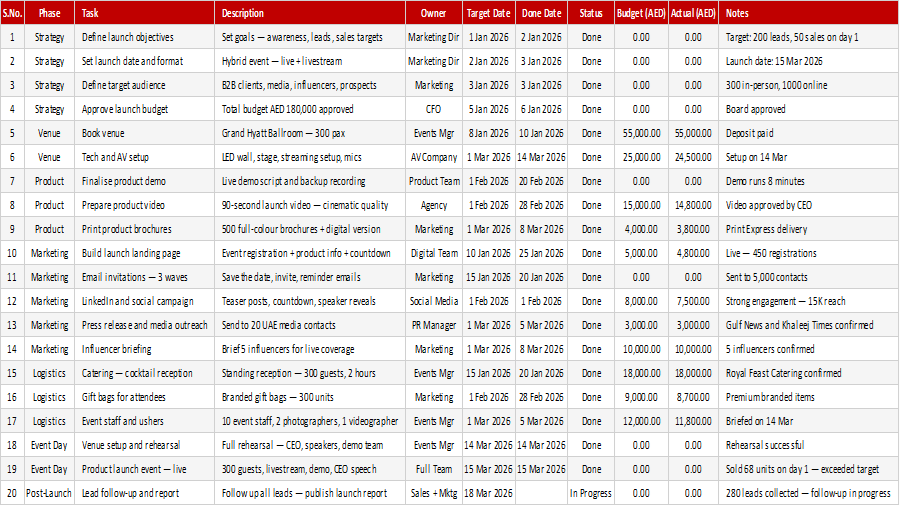The height and width of the screenshot is (529, 900).
Task: Click the 'Sales + Mktg' owner cell
Action: pyautogui.click(x=433, y=493)
